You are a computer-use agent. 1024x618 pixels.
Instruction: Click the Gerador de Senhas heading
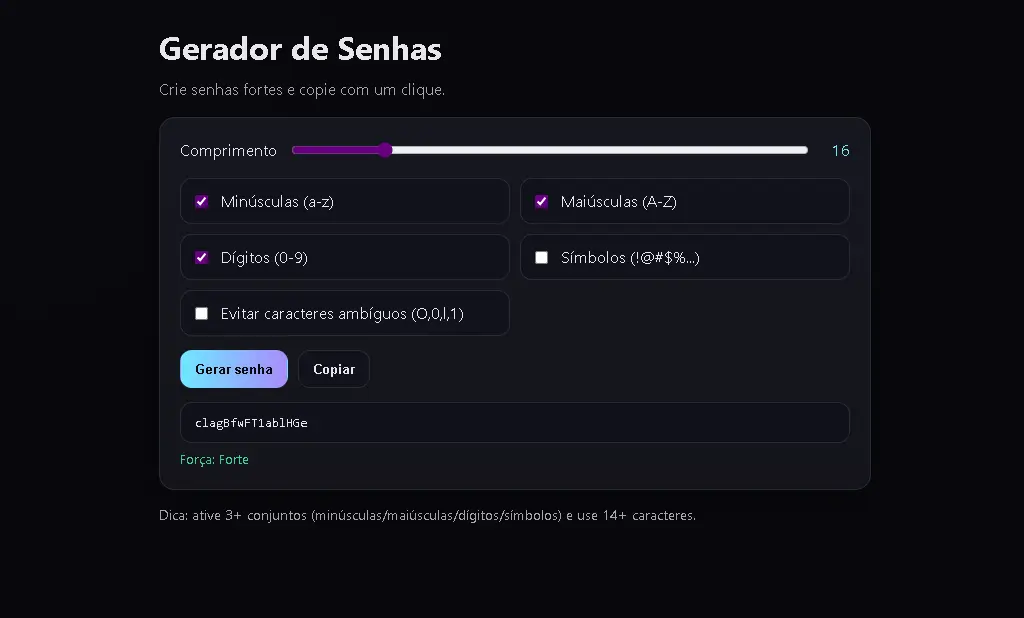tap(300, 48)
